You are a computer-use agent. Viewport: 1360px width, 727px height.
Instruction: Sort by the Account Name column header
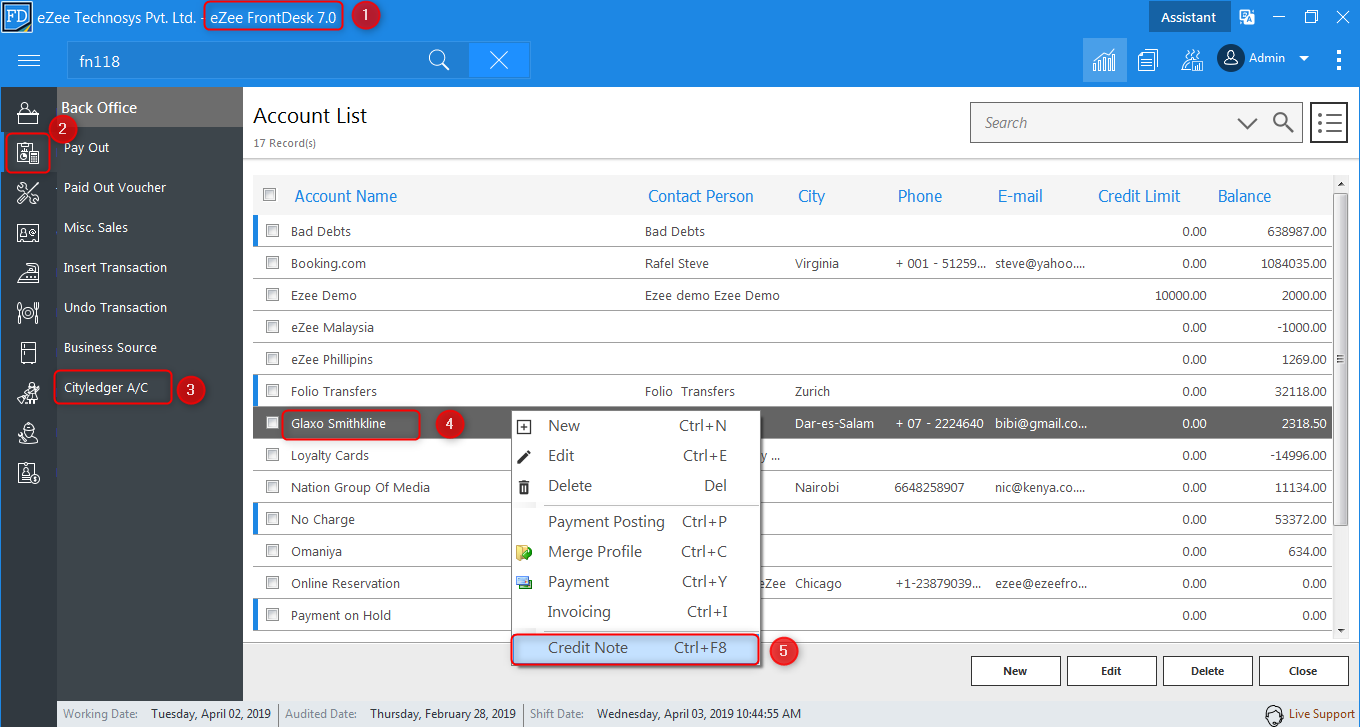coord(346,196)
